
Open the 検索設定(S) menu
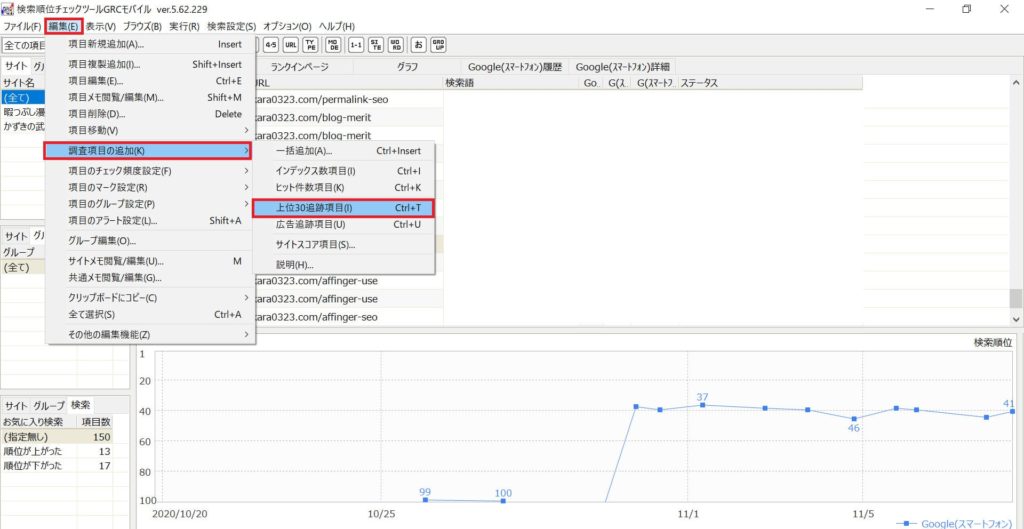(x=231, y=27)
